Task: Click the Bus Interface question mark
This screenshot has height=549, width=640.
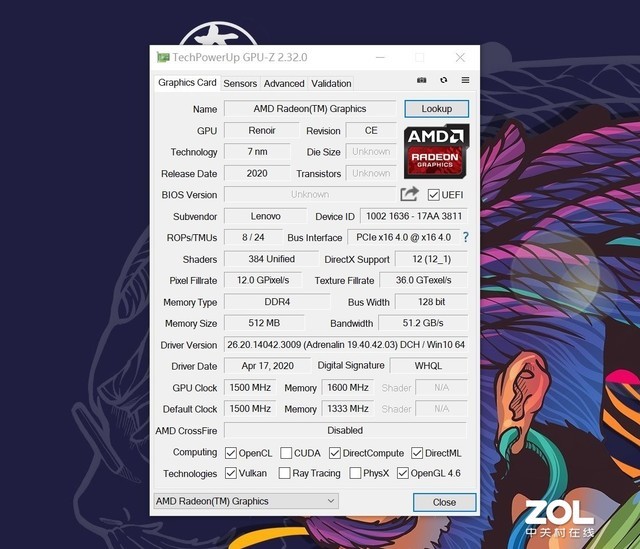Action: point(466,237)
